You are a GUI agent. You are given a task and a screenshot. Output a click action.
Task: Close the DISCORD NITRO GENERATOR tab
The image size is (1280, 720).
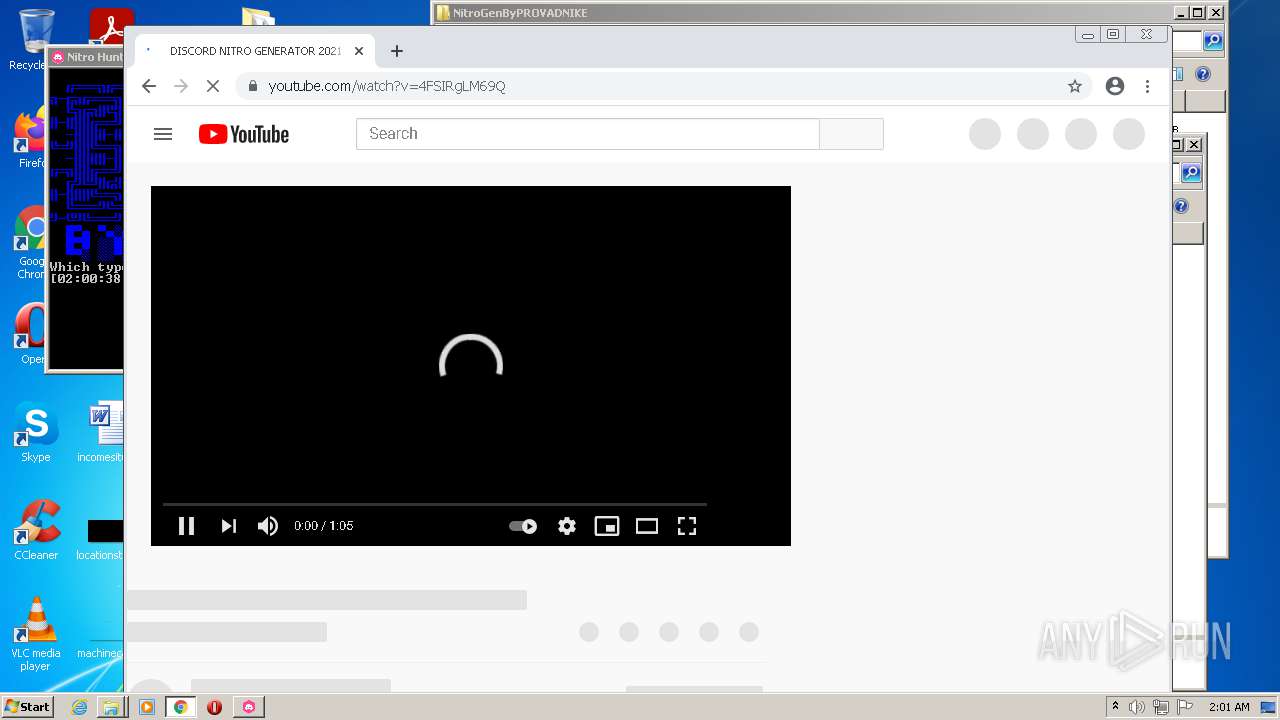click(x=359, y=51)
